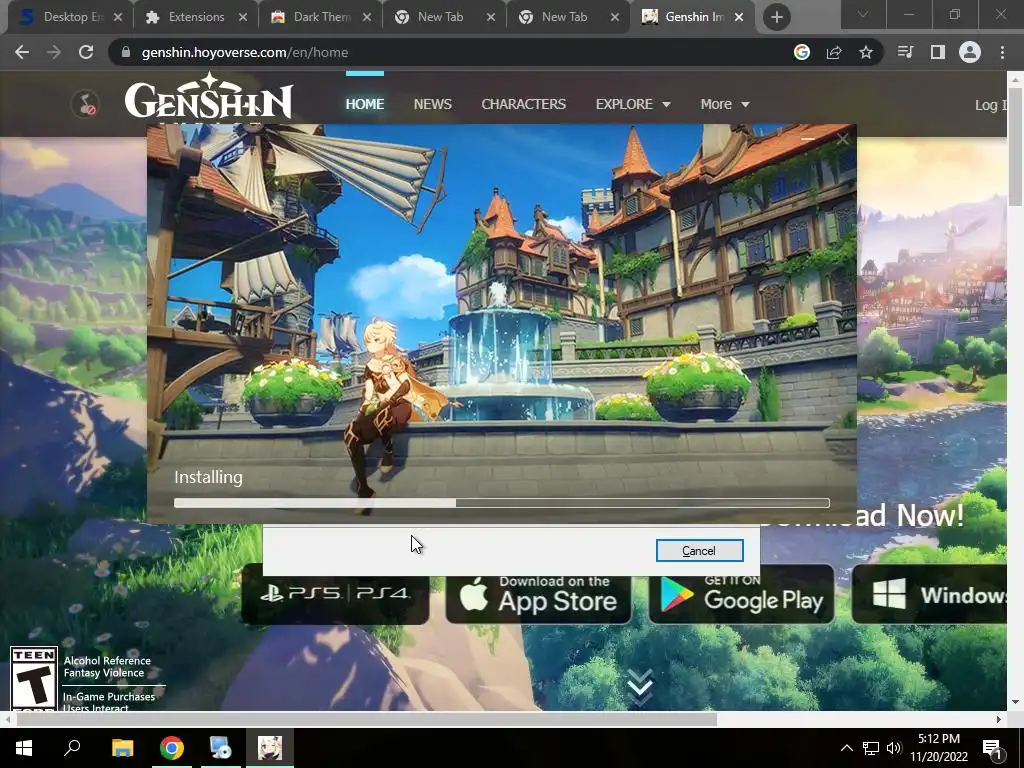Switch to the Dark Theme tab

[320, 17]
